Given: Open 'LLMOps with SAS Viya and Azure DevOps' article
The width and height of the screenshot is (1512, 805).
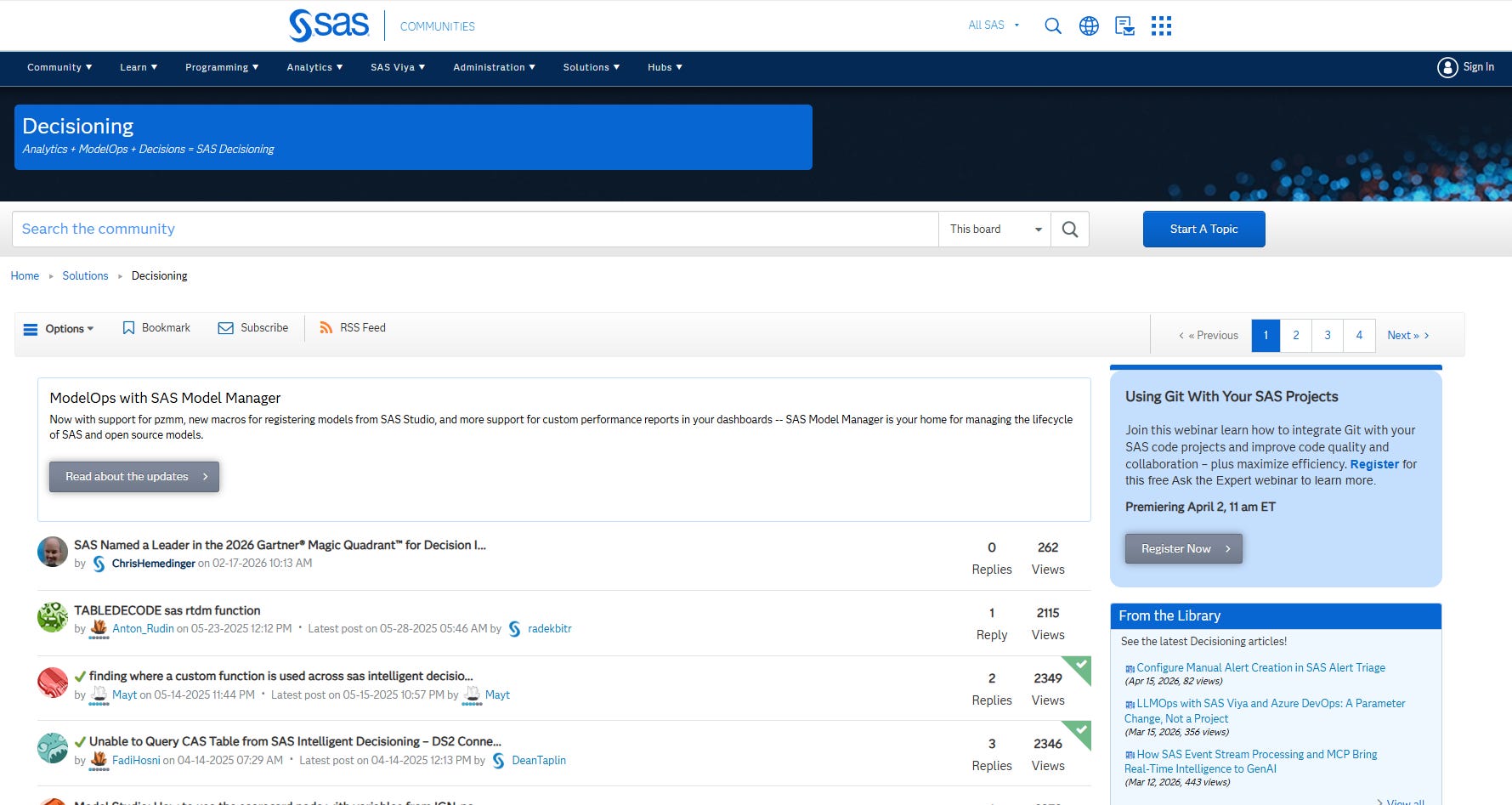Looking at the screenshot, I should (x=1265, y=711).
